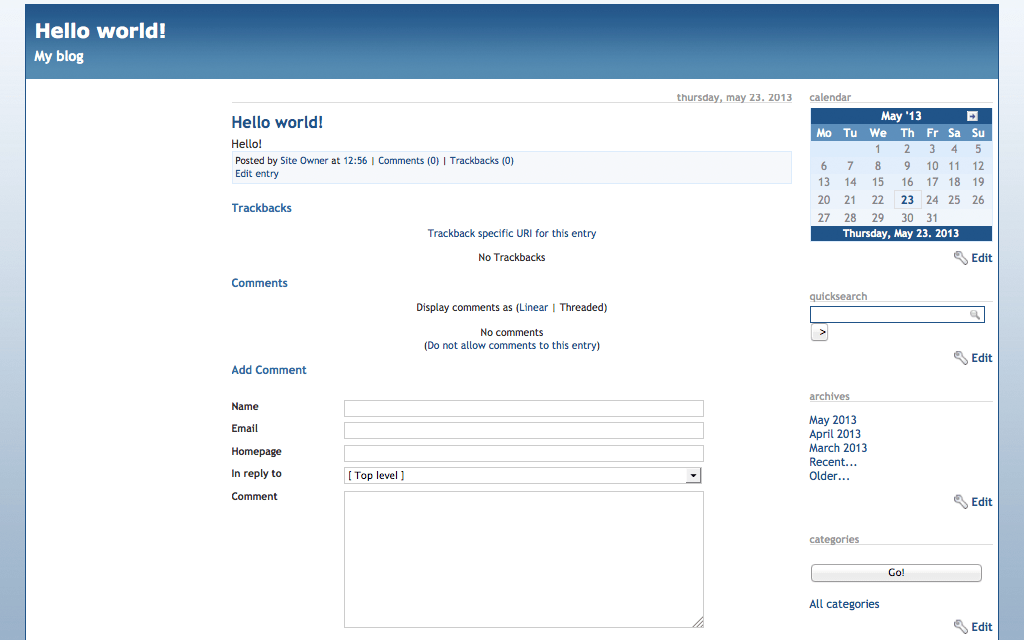
Task: Click the 'Edit entry' link
Action: click(257, 174)
